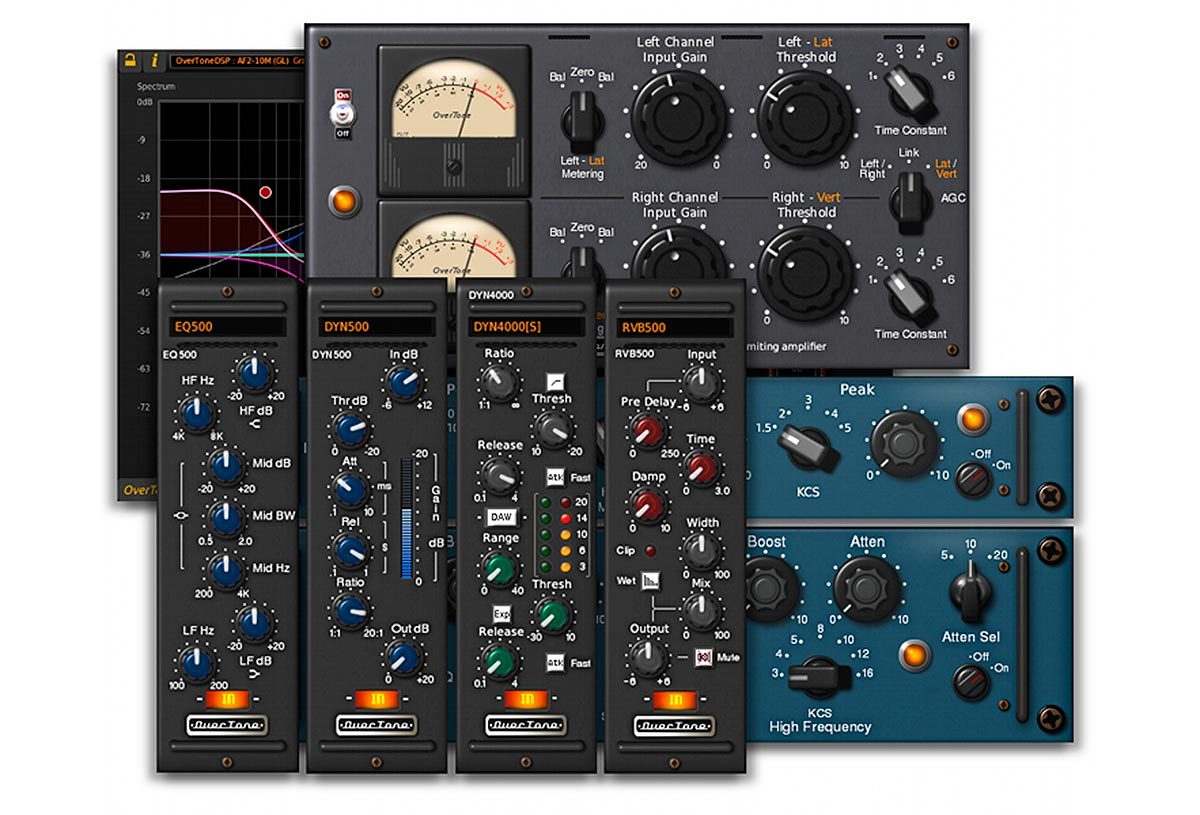Click the Mute speaker icon on RVB500
The image size is (1200, 815).
click(x=703, y=658)
